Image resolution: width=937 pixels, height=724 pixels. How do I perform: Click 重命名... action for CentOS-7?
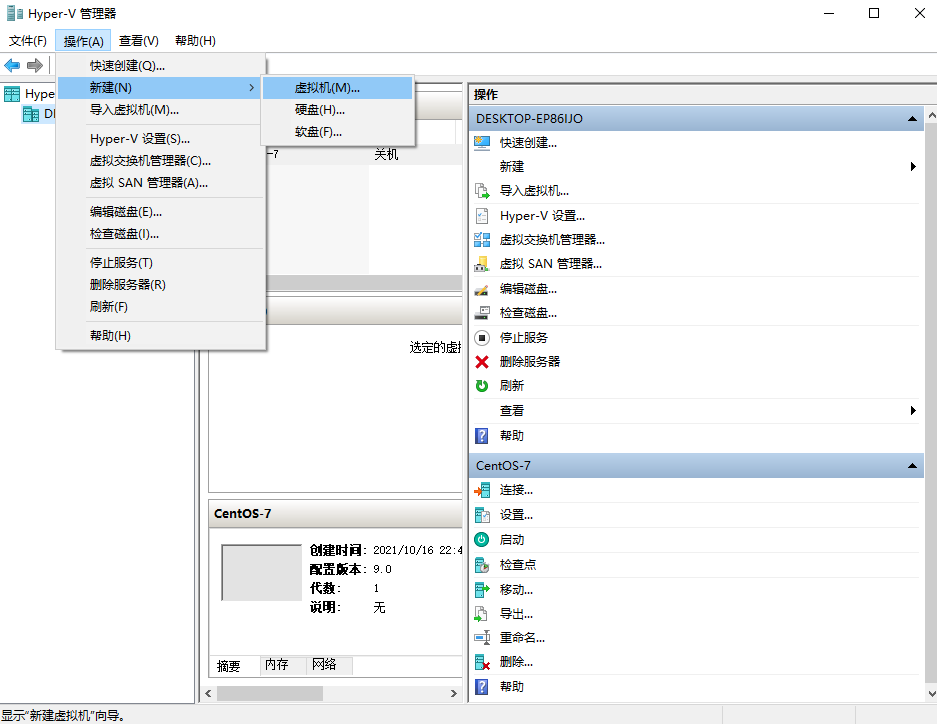(x=522, y=638)
